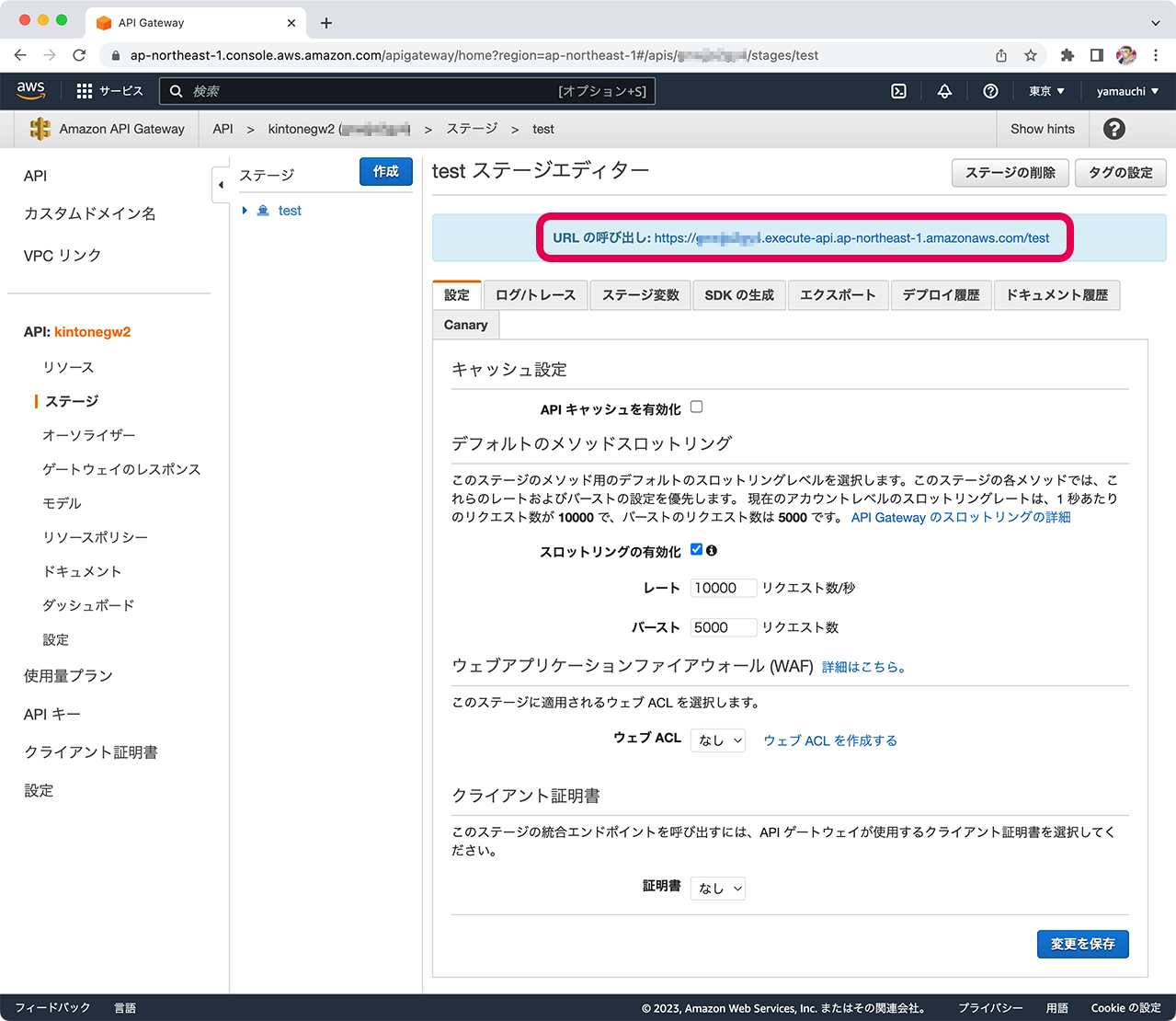Close the API Gateway browser tab

coord(291,23)
